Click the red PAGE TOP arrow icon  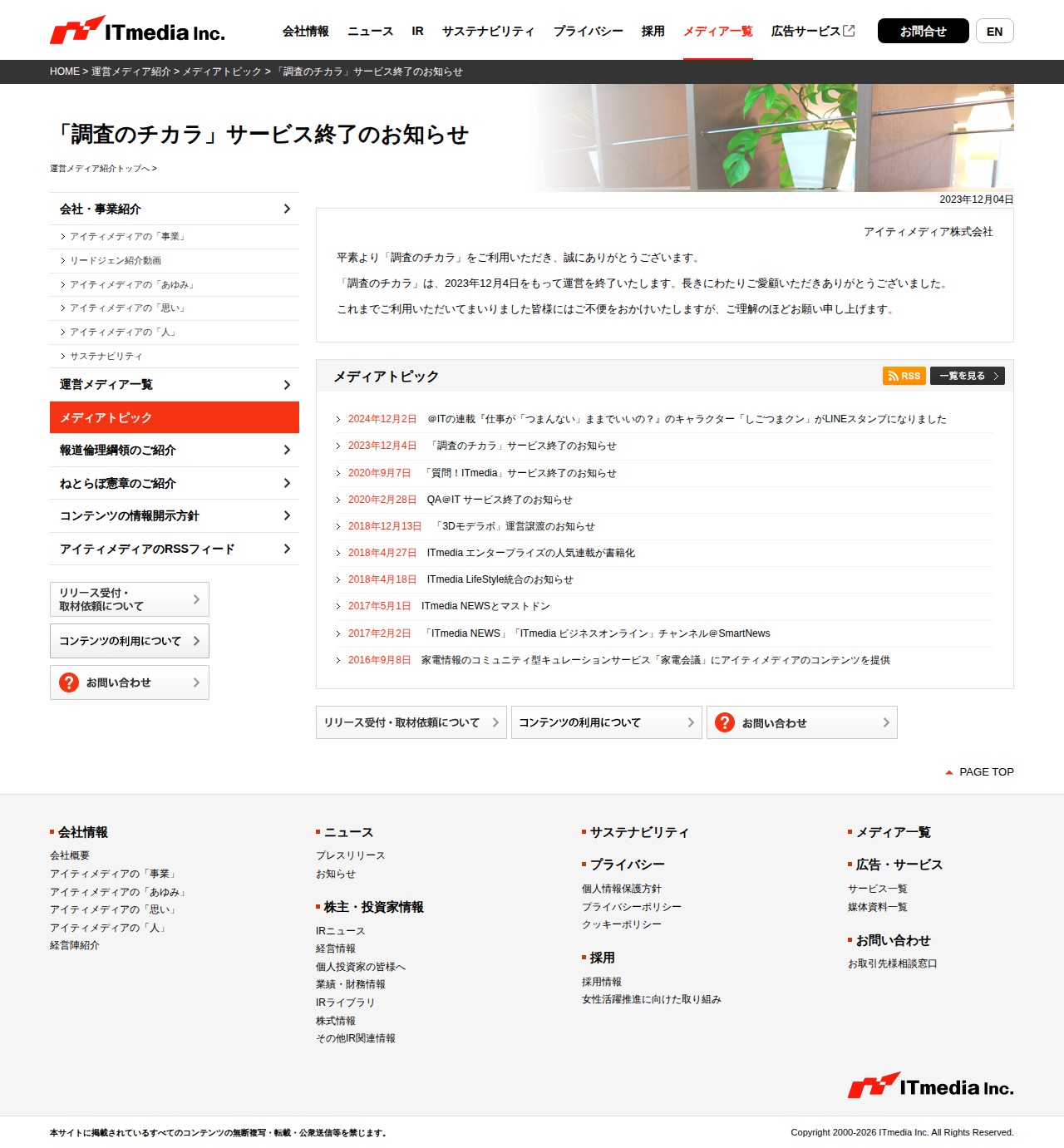tap(949, 772)
